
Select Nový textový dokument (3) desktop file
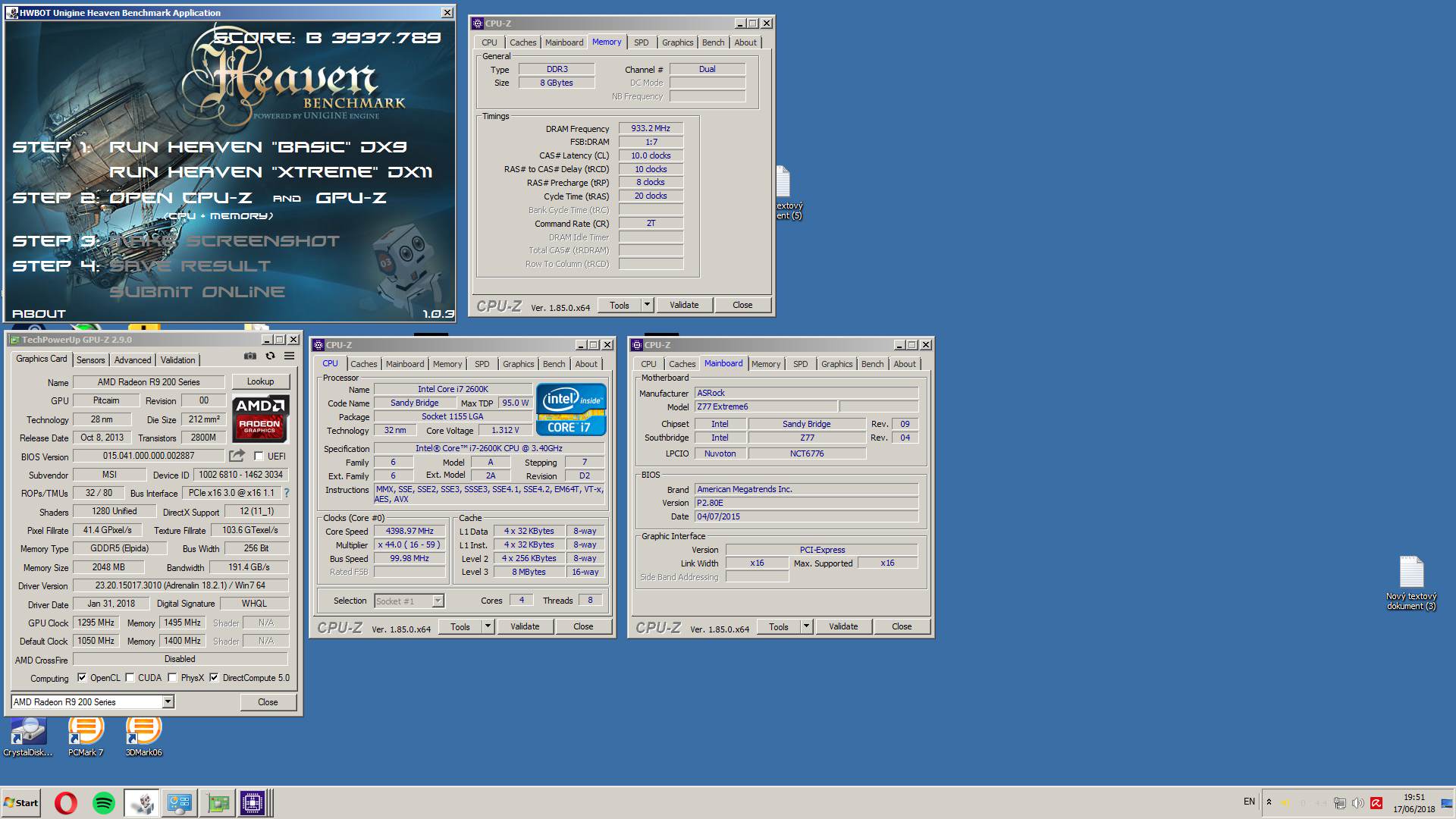point(1411,583)
